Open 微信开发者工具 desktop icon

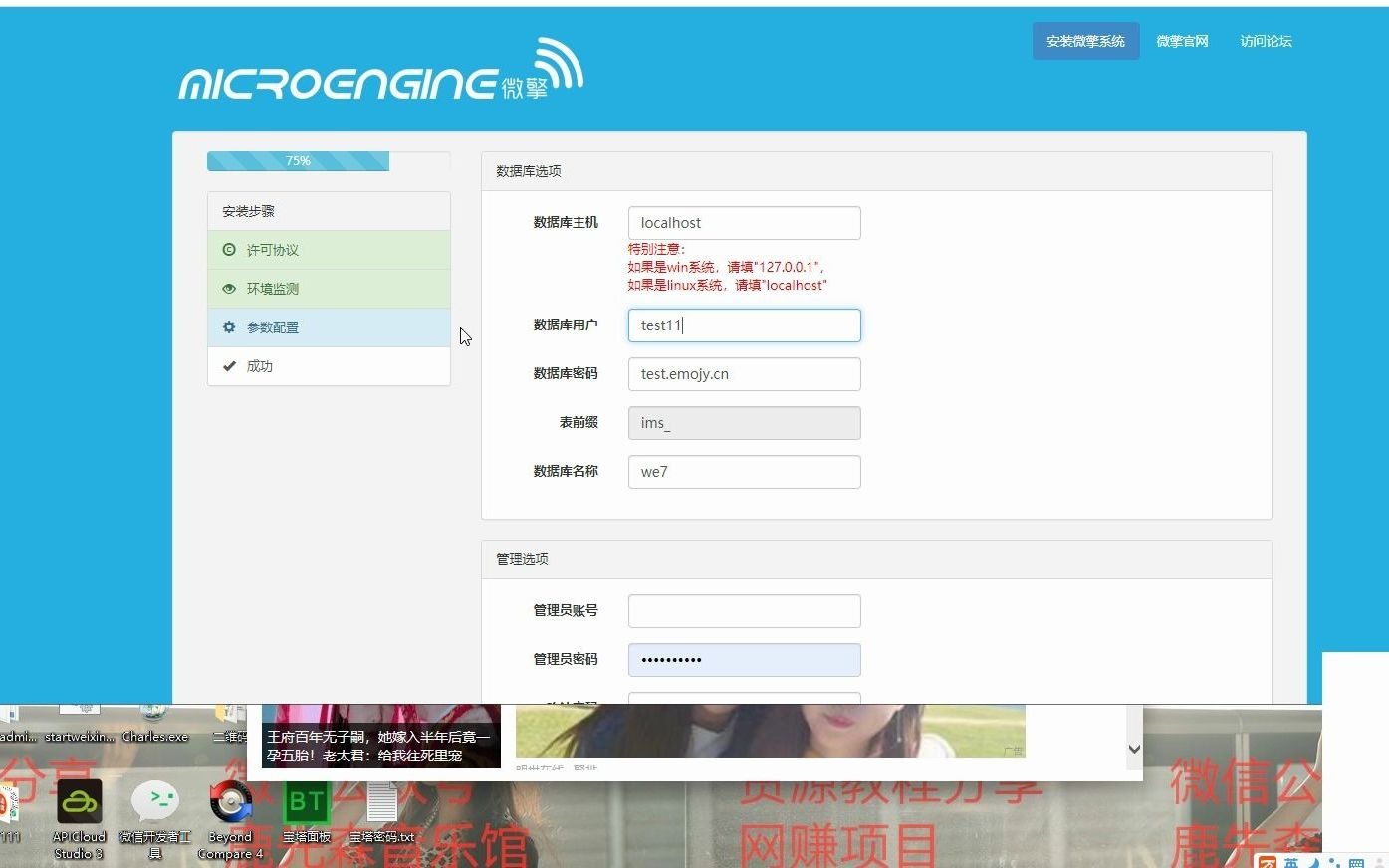[x=154, y=819]
